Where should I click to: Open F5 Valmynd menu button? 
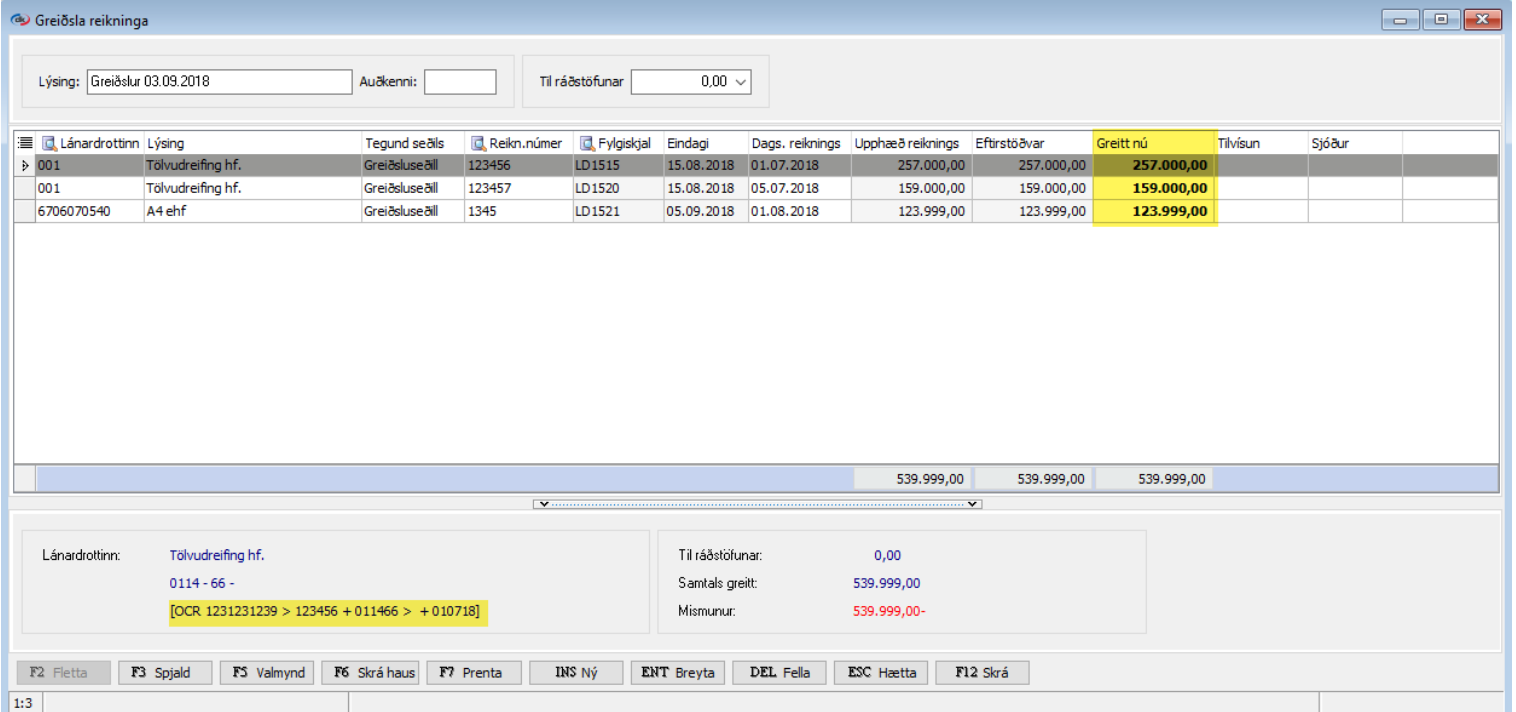[270, 673]
